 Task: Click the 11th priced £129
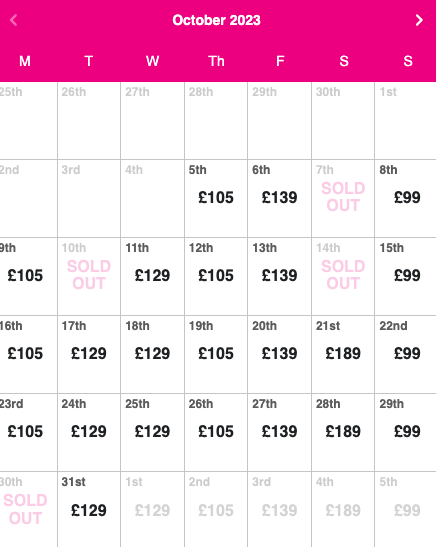tap(152, 277)
